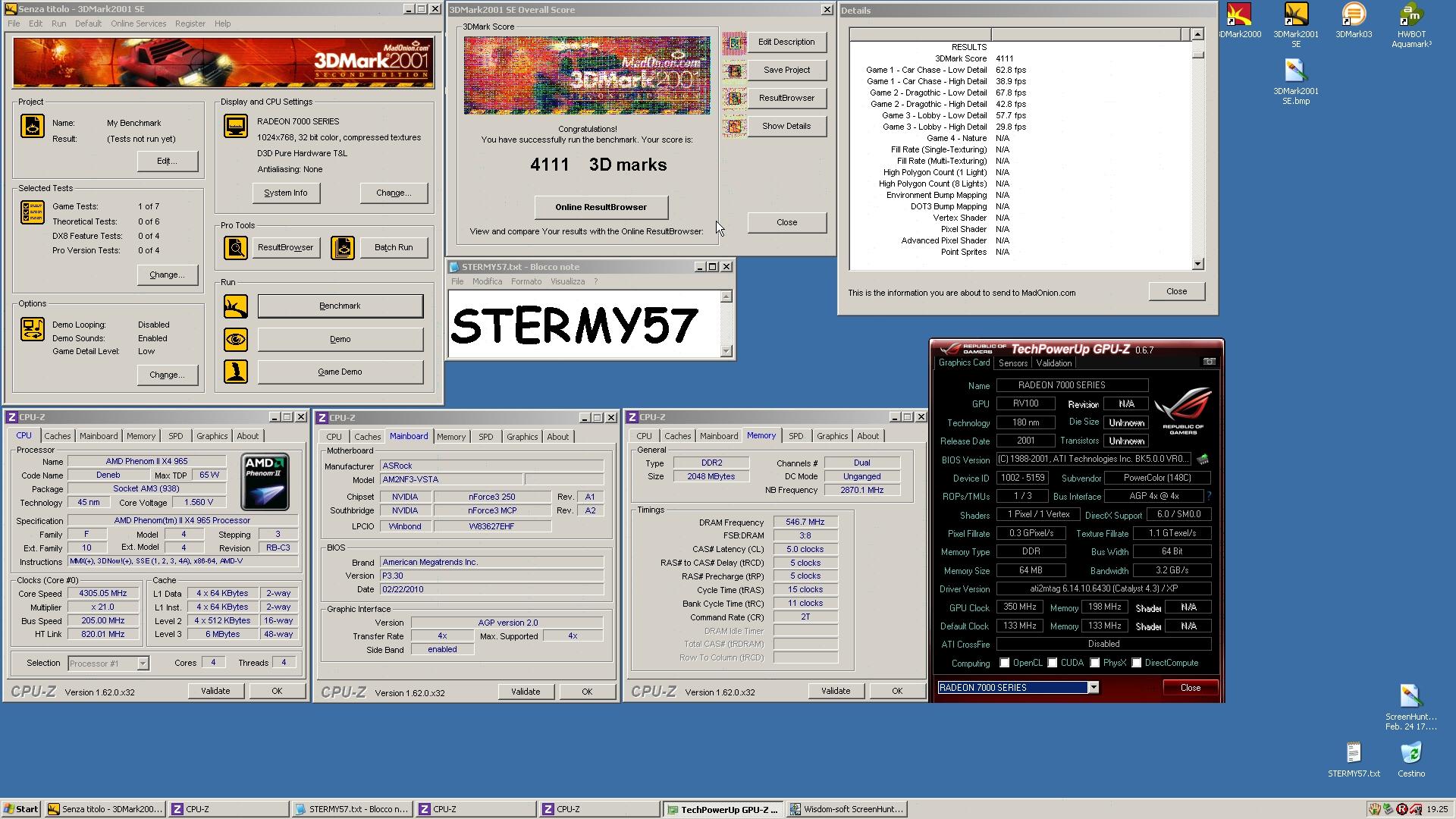Click the eye icon beside Demo
Image resolution: width=1456 pixels, height=819 pixels.
(236, 339)
